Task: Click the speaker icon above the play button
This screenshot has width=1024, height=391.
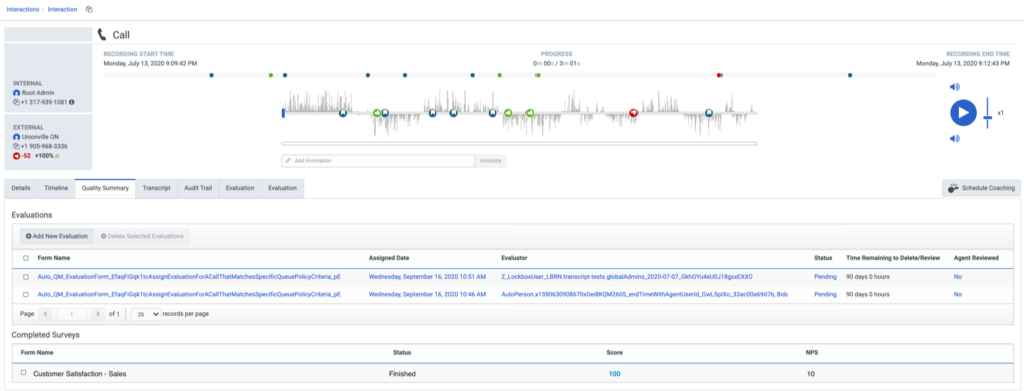Action: [x=954, y=87]
